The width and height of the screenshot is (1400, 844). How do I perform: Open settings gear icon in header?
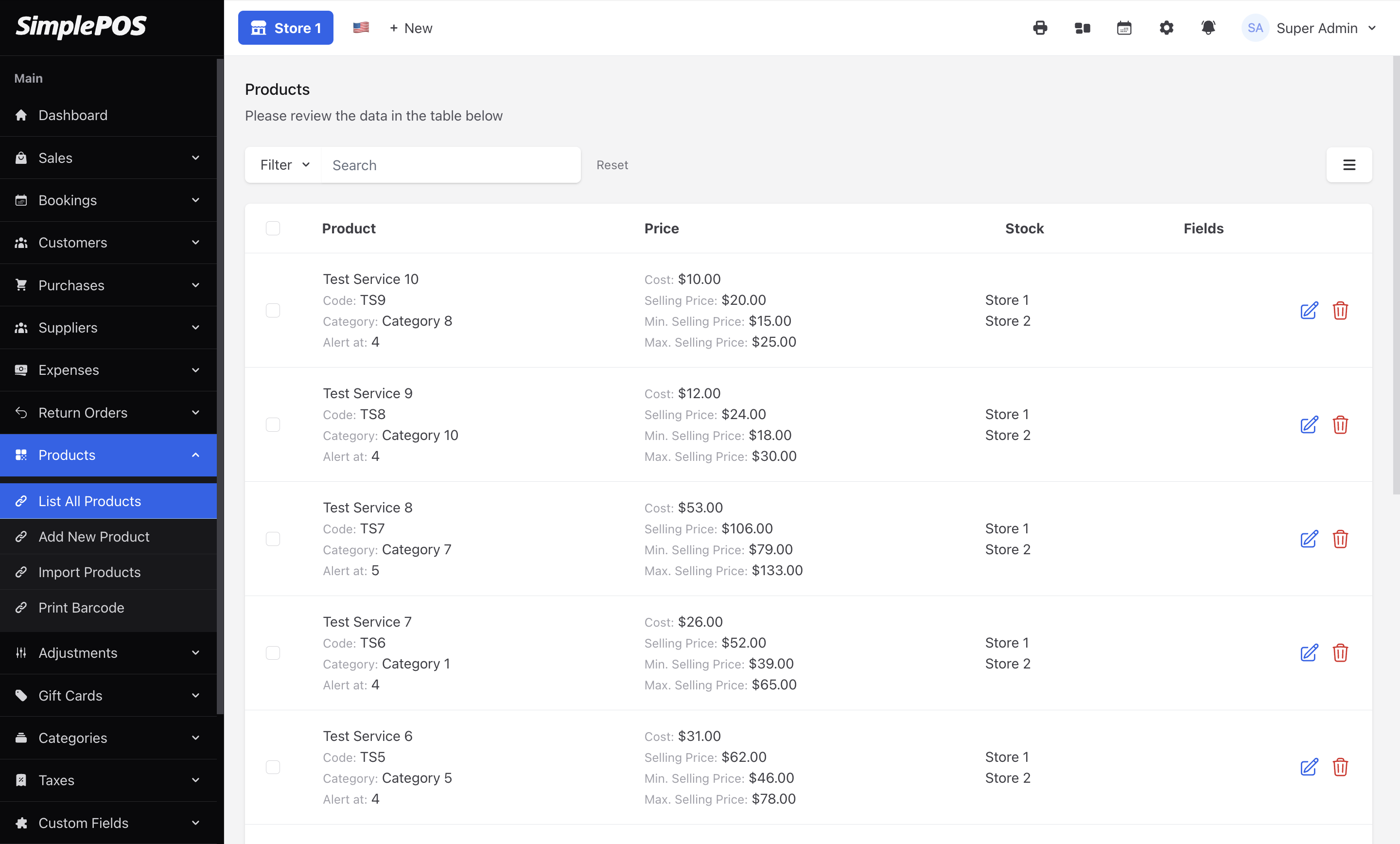click(1166, 28)
